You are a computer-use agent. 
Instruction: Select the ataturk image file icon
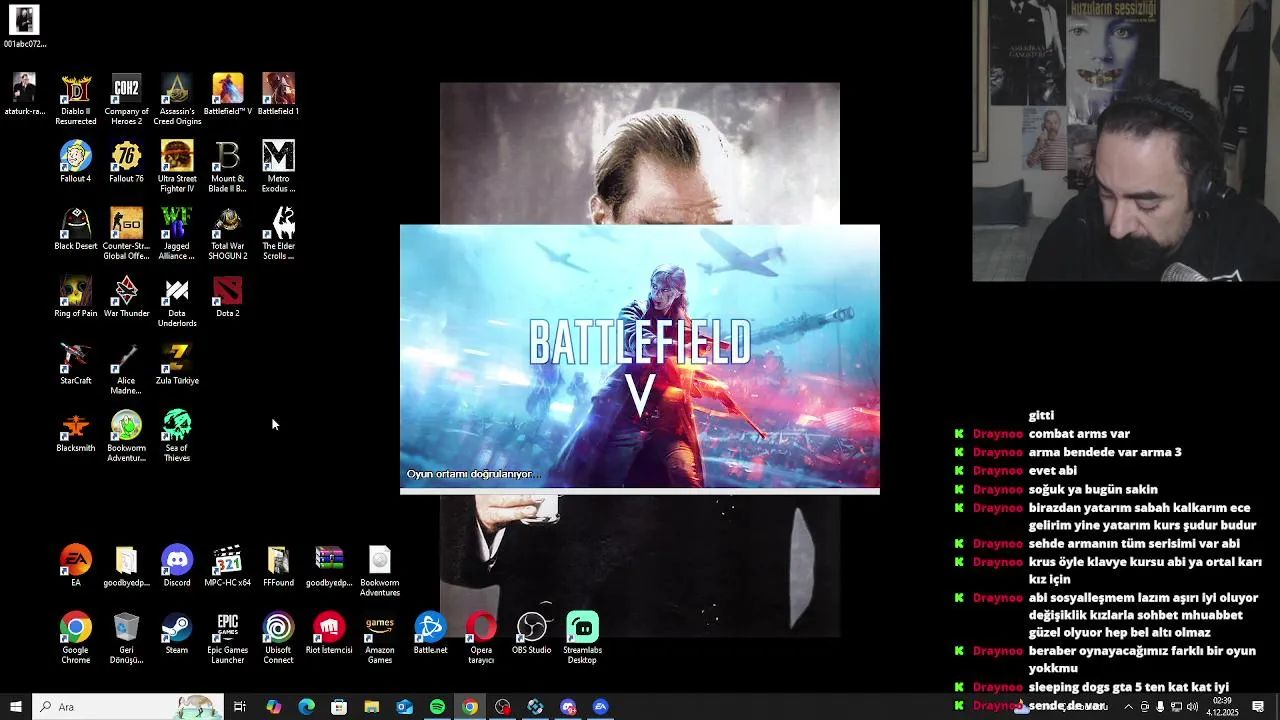click(x=24, y=94)
